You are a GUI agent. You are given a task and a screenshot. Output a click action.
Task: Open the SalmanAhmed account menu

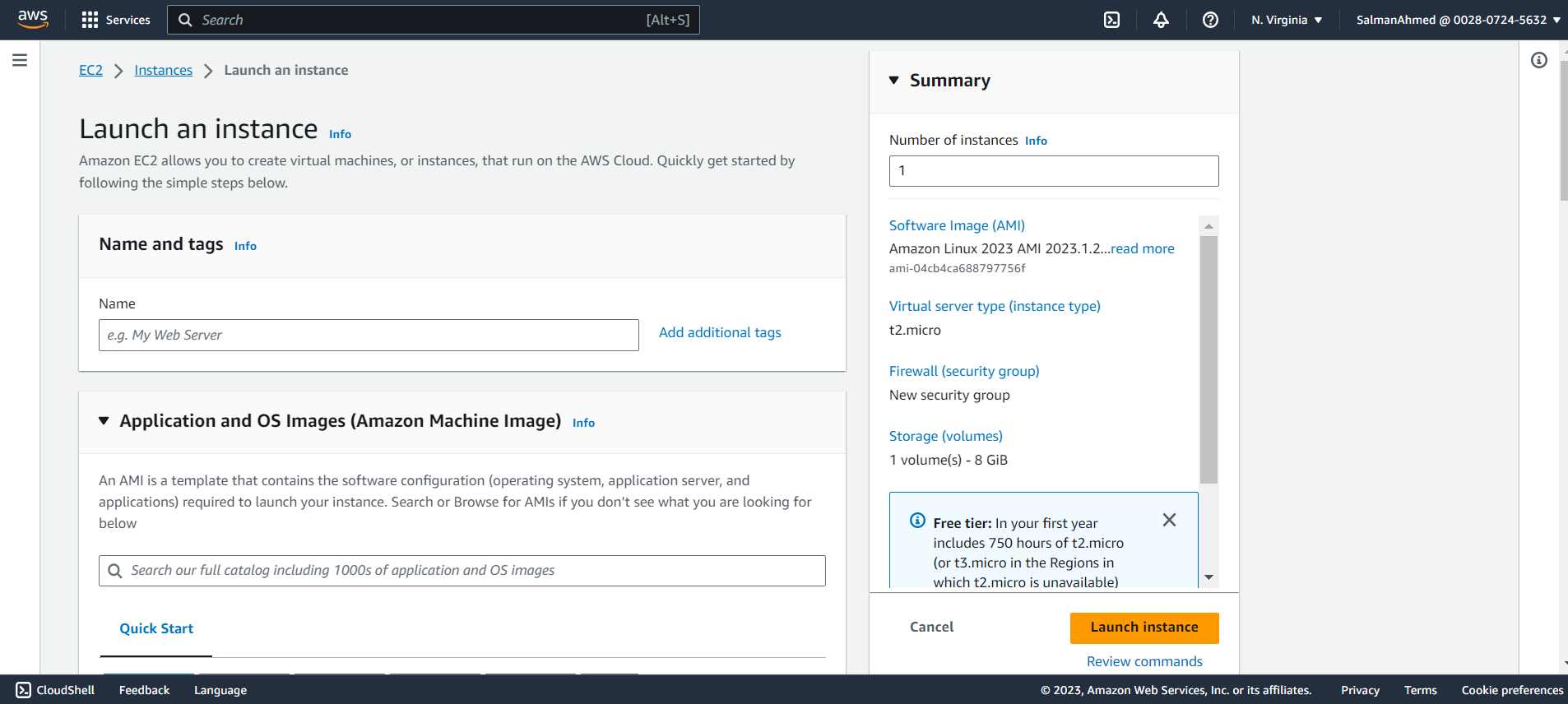pos(1458,20)
